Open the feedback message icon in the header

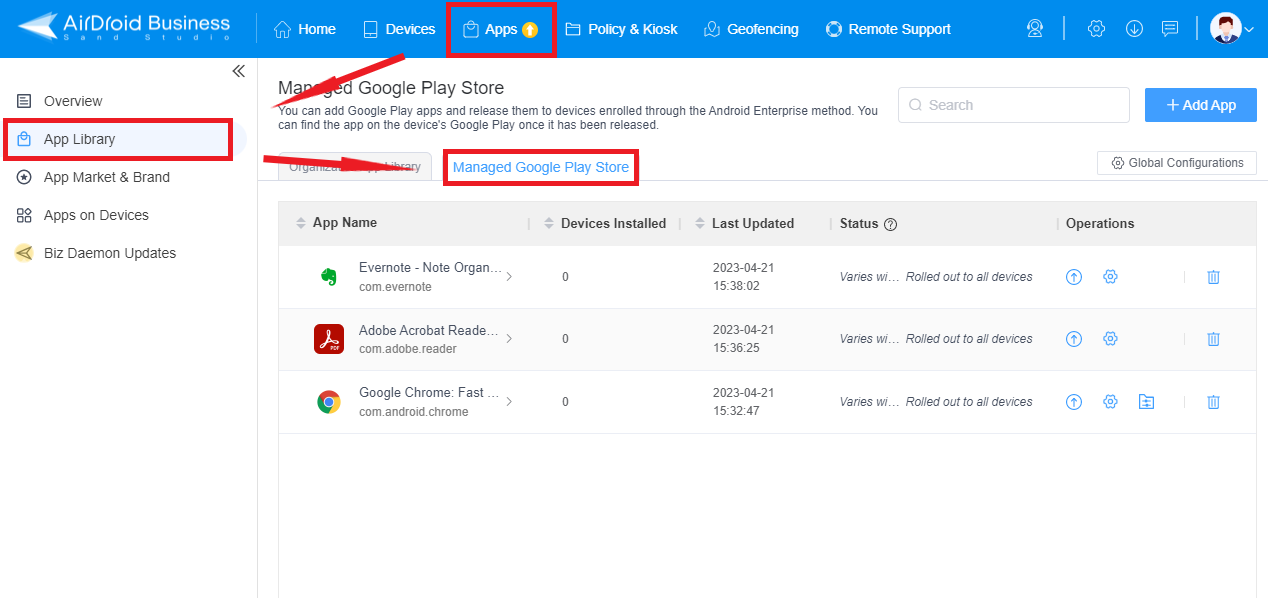[x=1169, y=29]
